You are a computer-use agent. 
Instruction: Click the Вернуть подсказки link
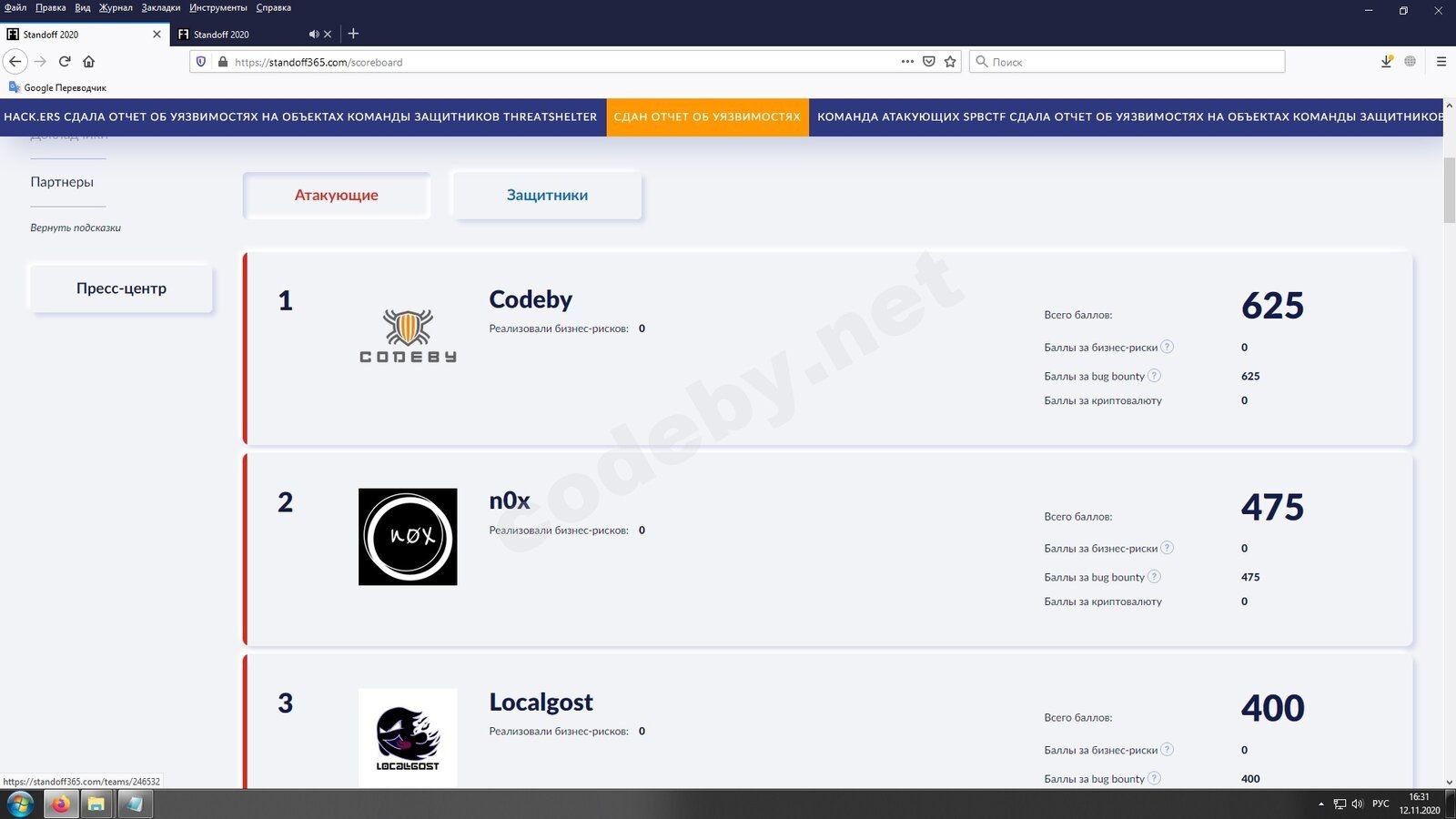[x=76, y=227]
